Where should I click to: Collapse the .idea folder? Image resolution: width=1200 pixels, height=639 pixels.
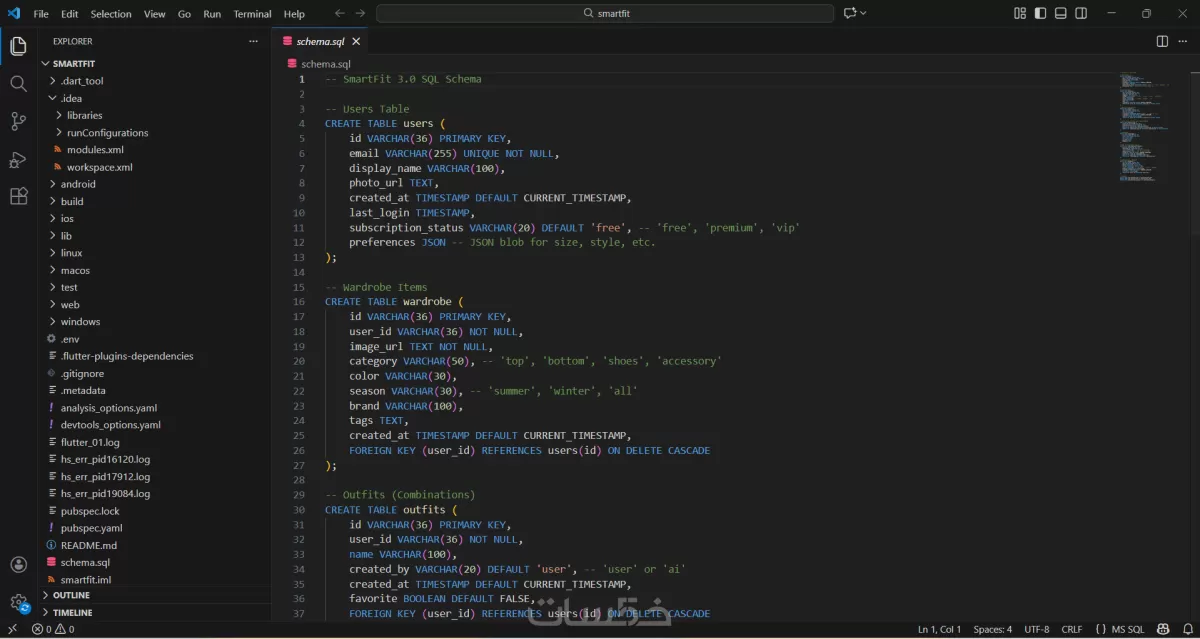point(70,98)
